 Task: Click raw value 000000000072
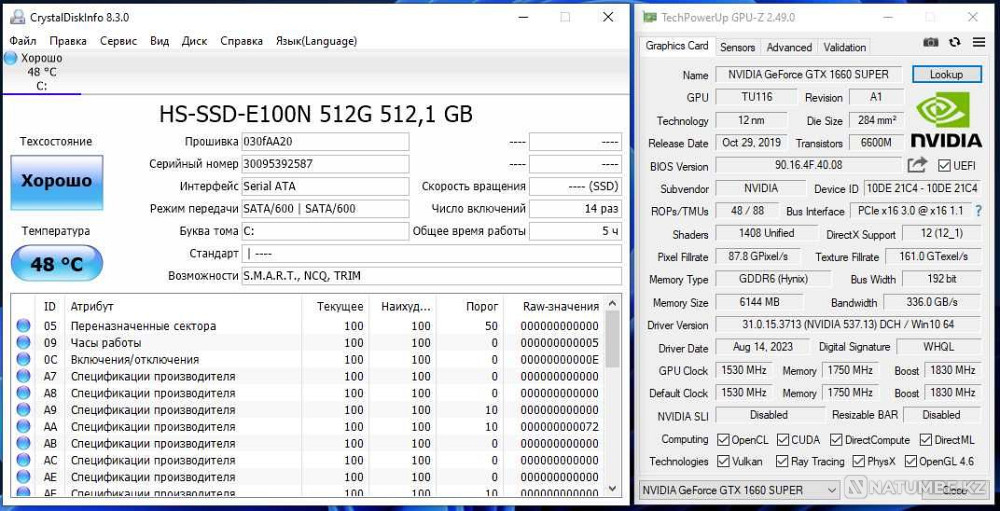click(x=560, y=426)
